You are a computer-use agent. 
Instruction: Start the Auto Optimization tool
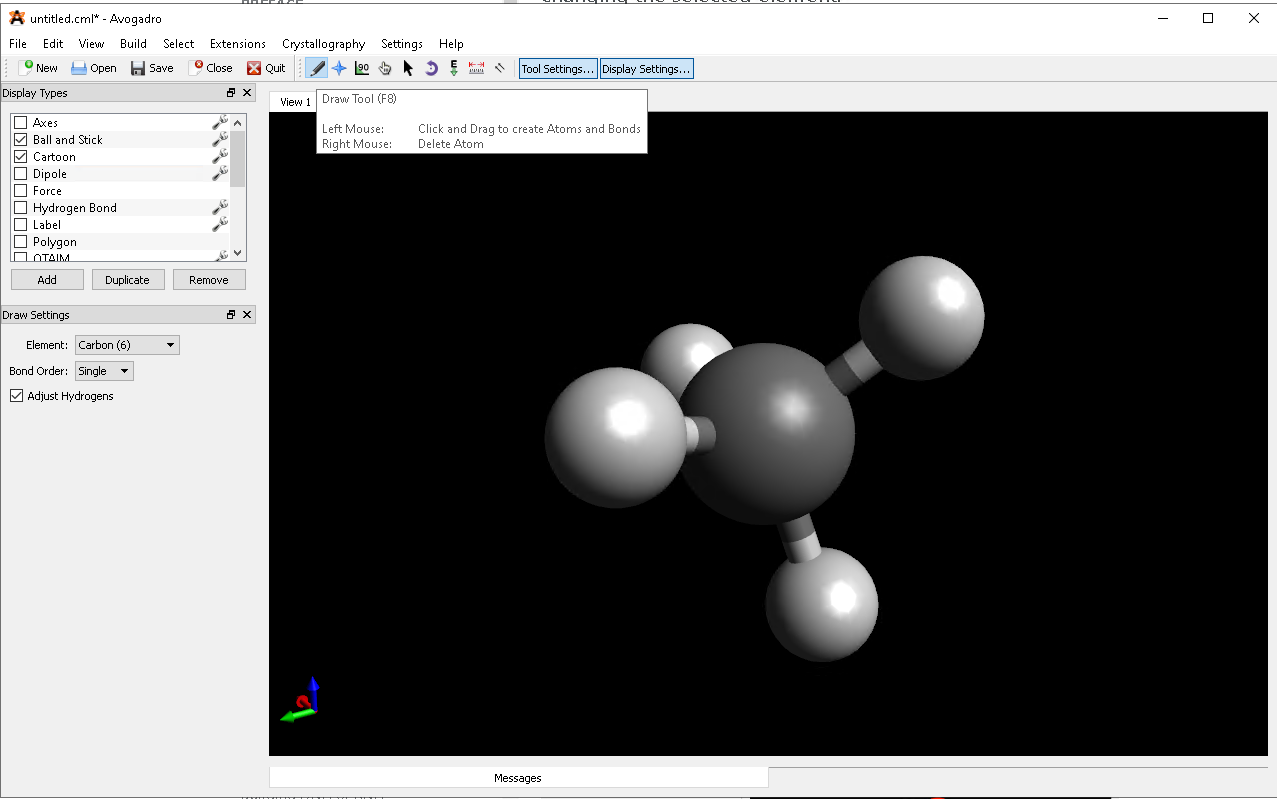pyautogui.click(x=454, y=68)
